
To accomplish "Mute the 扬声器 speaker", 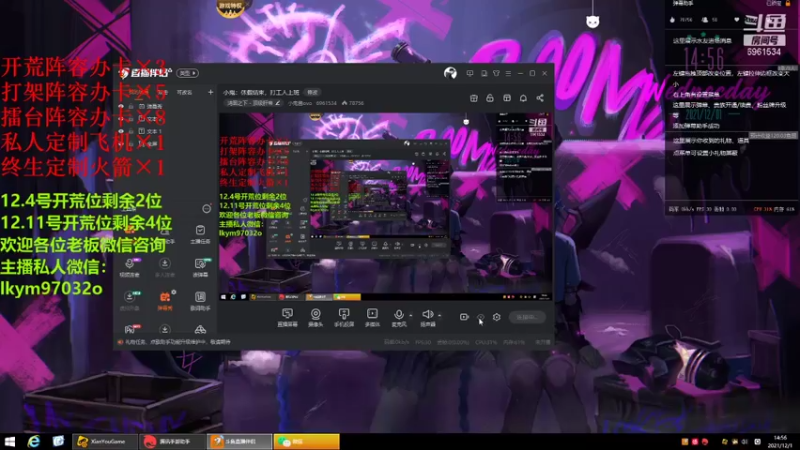I will [428, 317].
